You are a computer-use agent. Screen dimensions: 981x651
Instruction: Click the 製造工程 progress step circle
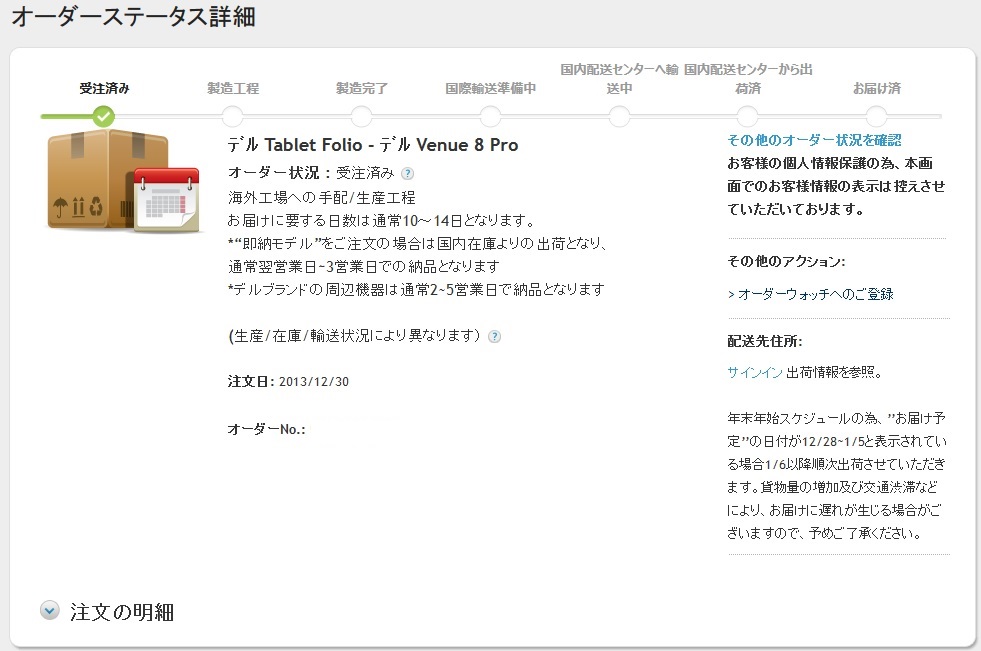pos(233,116)
